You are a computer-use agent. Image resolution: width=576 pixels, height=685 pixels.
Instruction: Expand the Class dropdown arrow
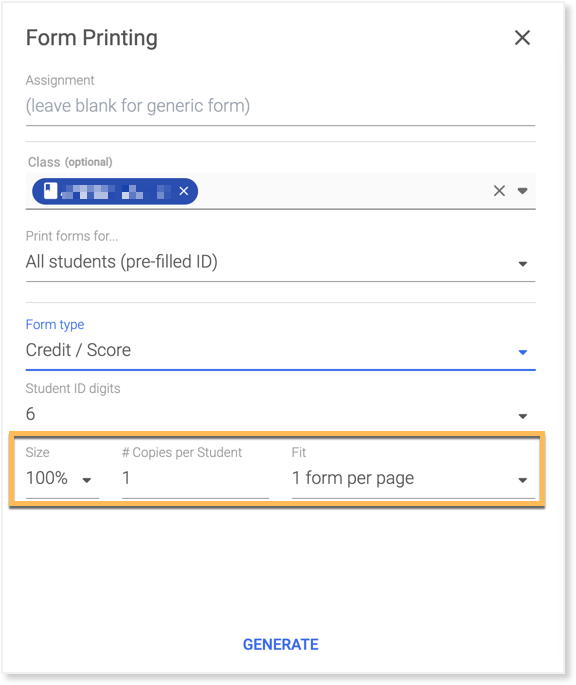click(x=522, y=191)
